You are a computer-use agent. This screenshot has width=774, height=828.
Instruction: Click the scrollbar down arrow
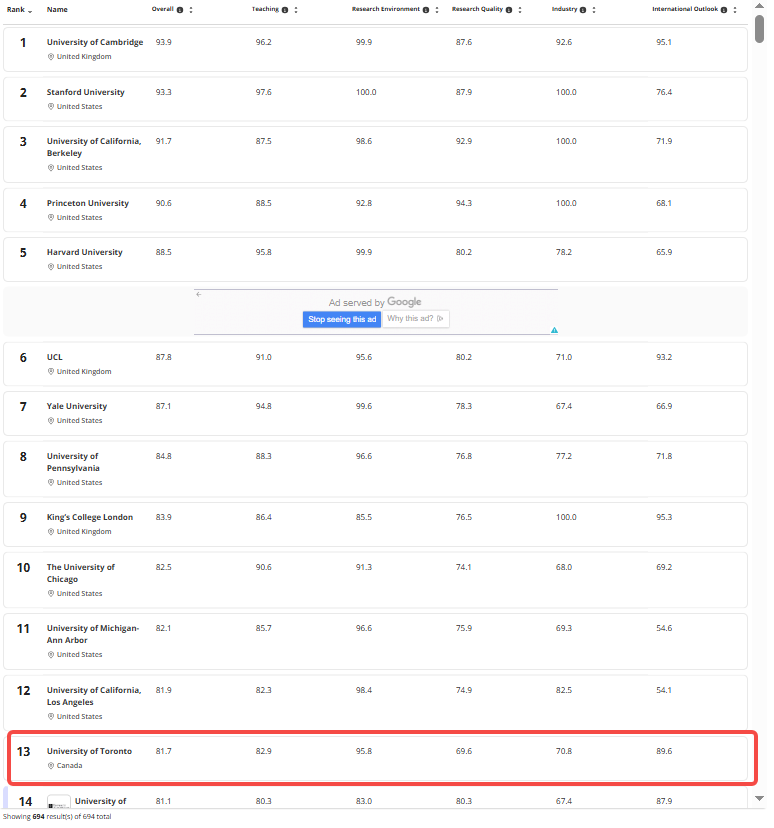(x=760, y=798)
